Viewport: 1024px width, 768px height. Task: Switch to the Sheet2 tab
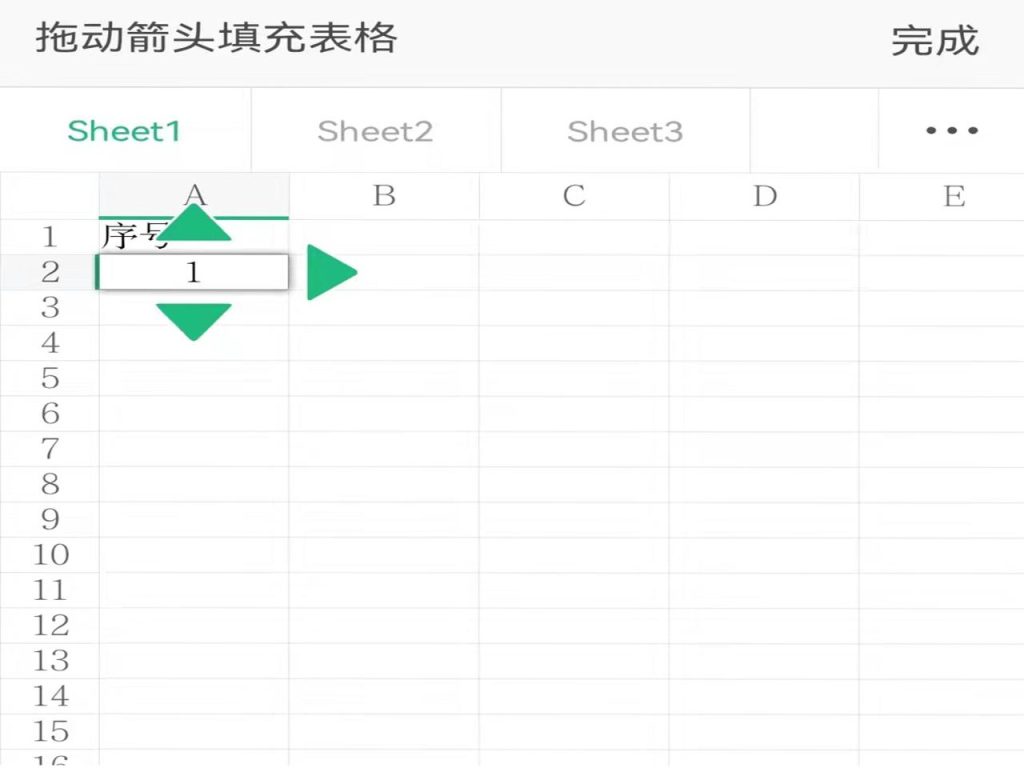tap(375, 131)
